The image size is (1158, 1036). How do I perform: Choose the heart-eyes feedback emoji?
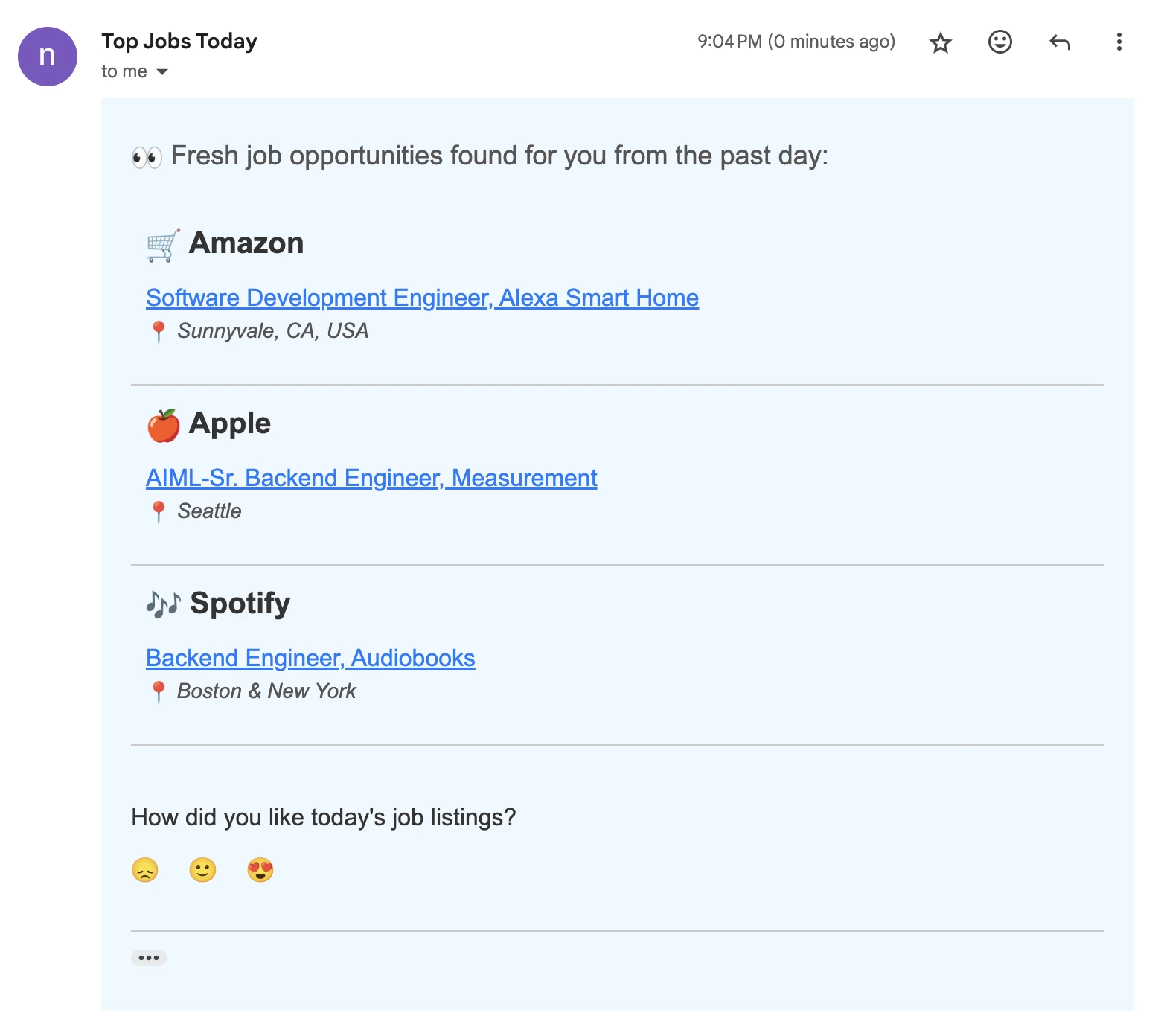(x=260, y=869)
